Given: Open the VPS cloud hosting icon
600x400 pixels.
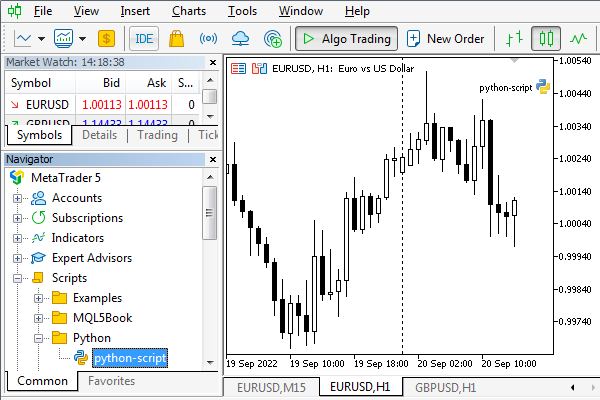Looking at the screenshot, I should 240,39.
